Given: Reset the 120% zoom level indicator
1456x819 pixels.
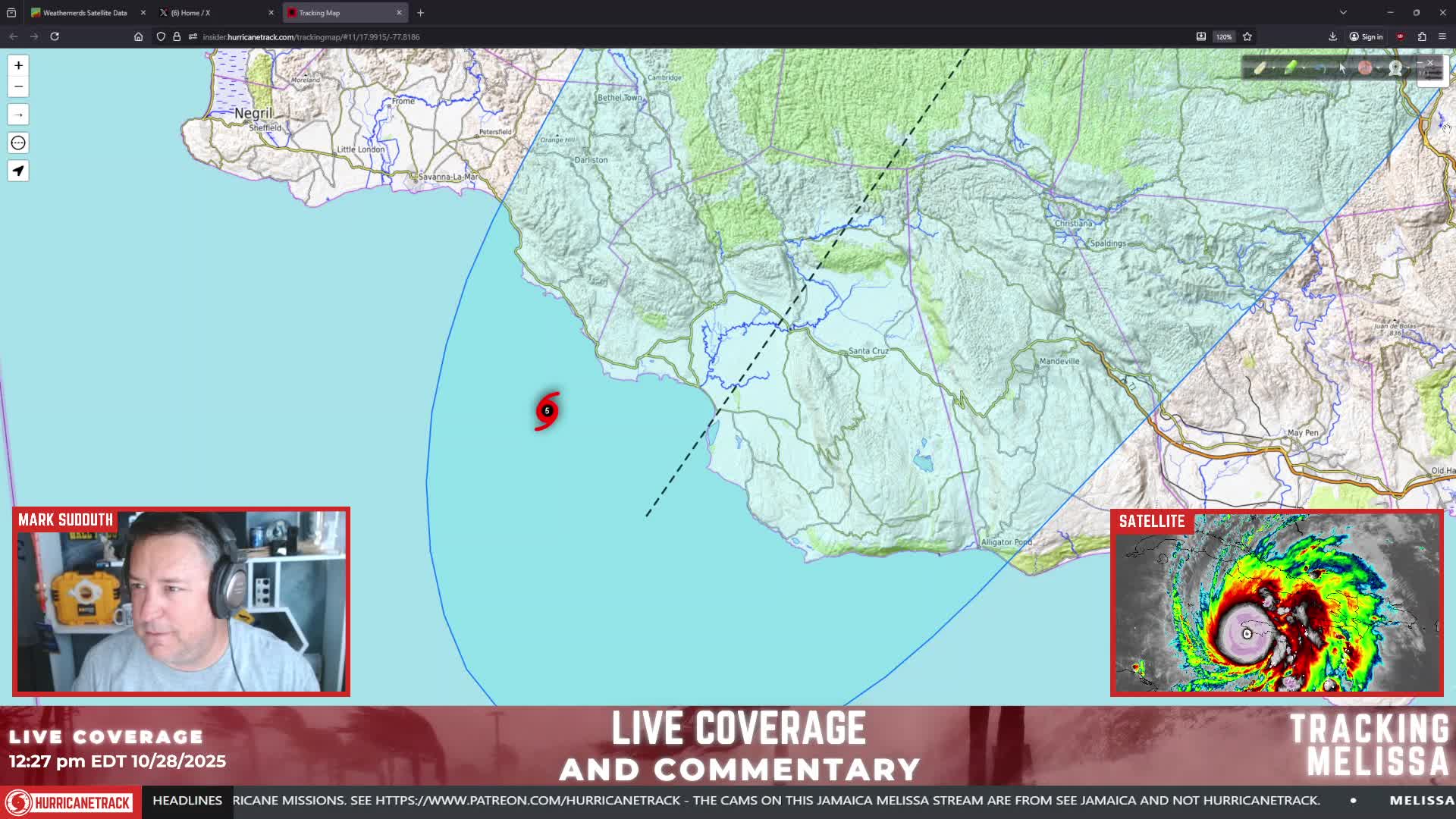Looking at the screenshot, I should click(x=1224, y=36).
